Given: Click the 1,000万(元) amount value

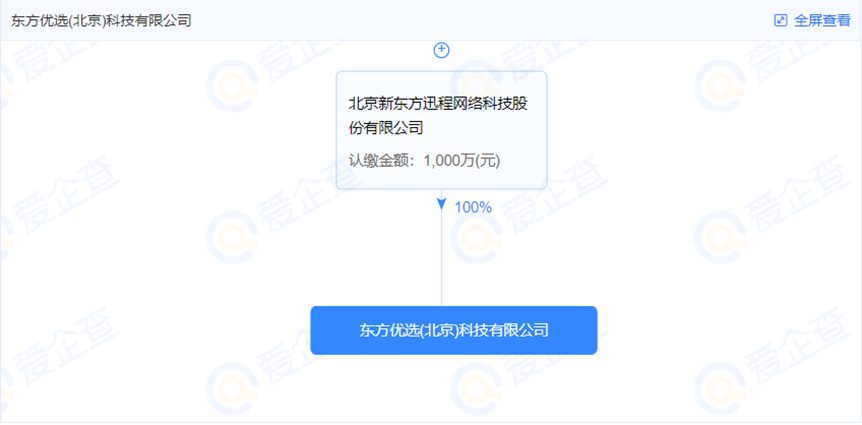Looking at the screenshot, I should [462, 161].
